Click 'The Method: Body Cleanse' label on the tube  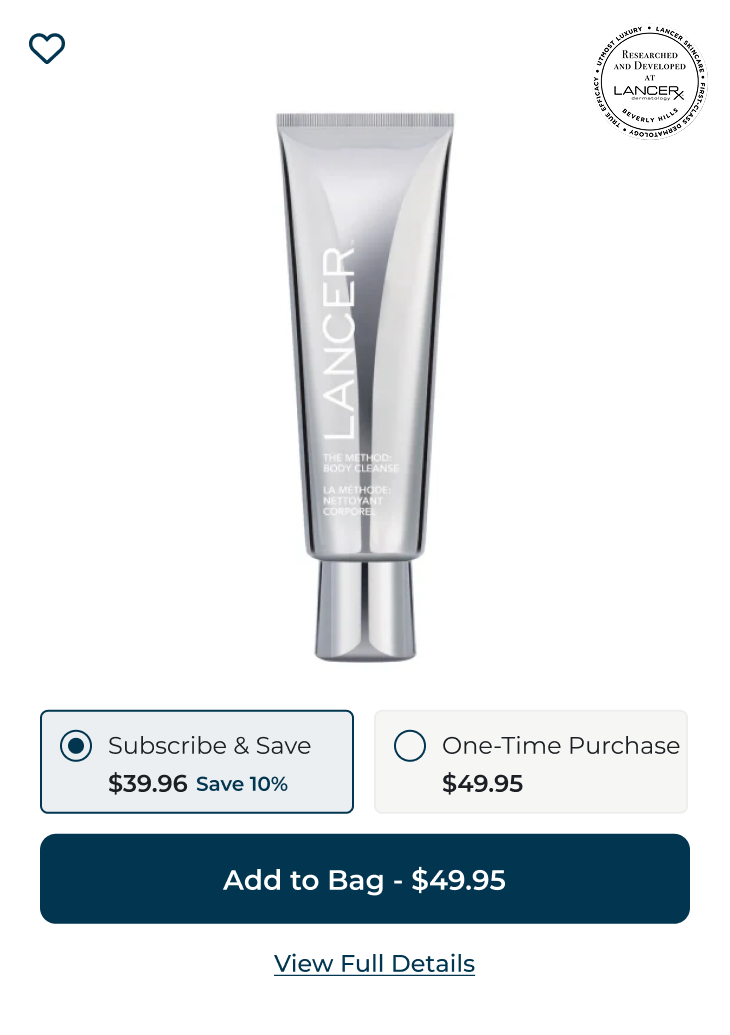pos(361,463)
